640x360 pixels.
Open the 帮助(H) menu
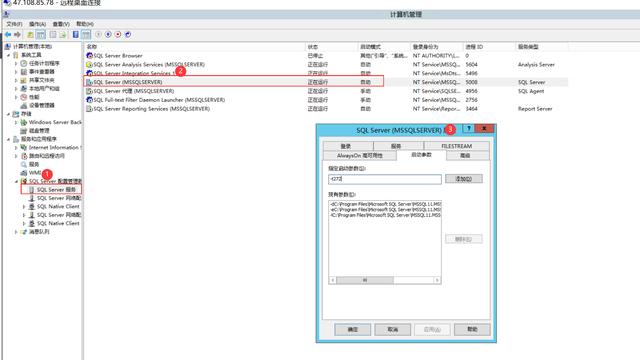tap(85, 24)
